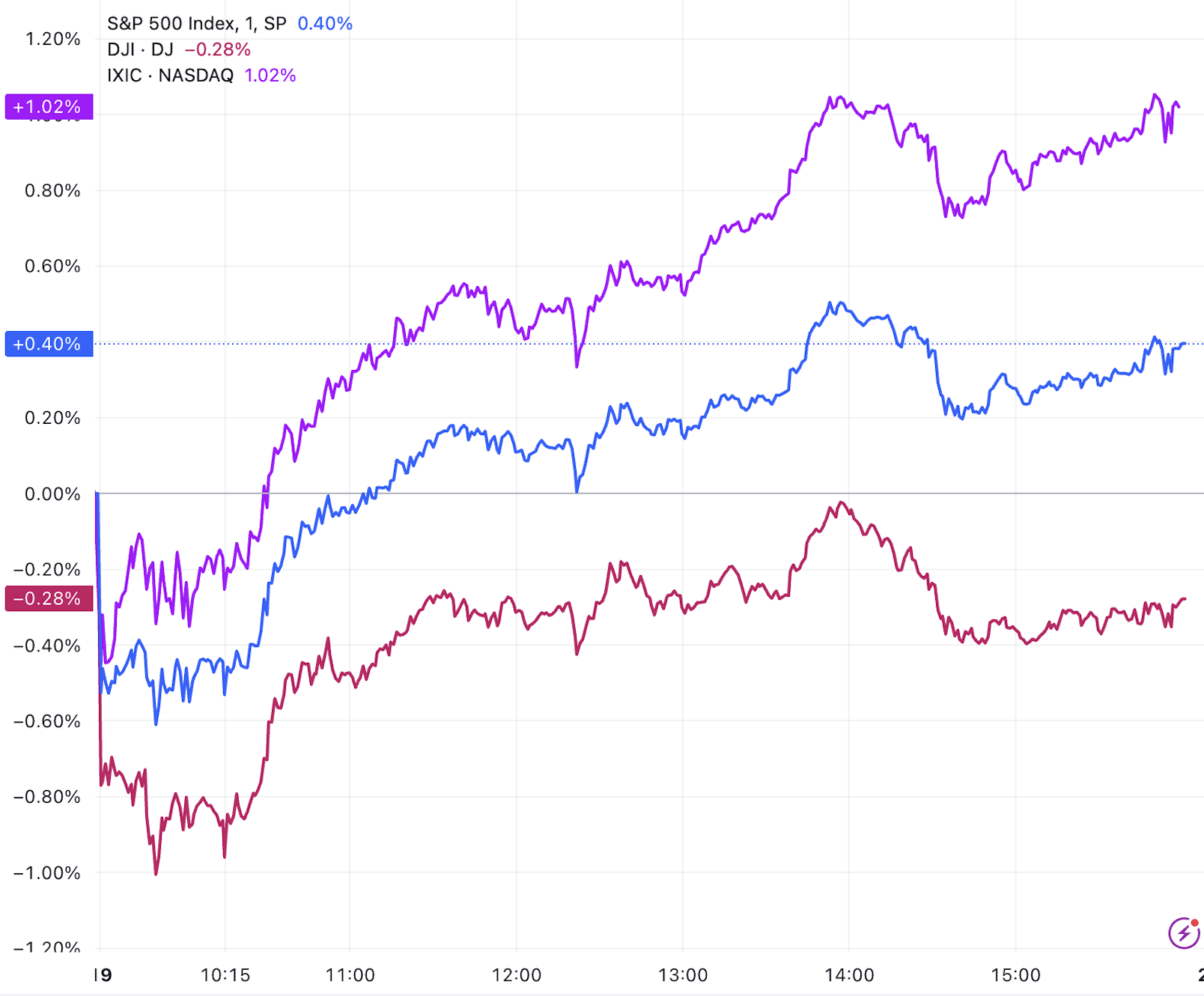The image size is (1204, 996).
Task: Click the purple +1.02% price scale label
Action: [49, 107]
